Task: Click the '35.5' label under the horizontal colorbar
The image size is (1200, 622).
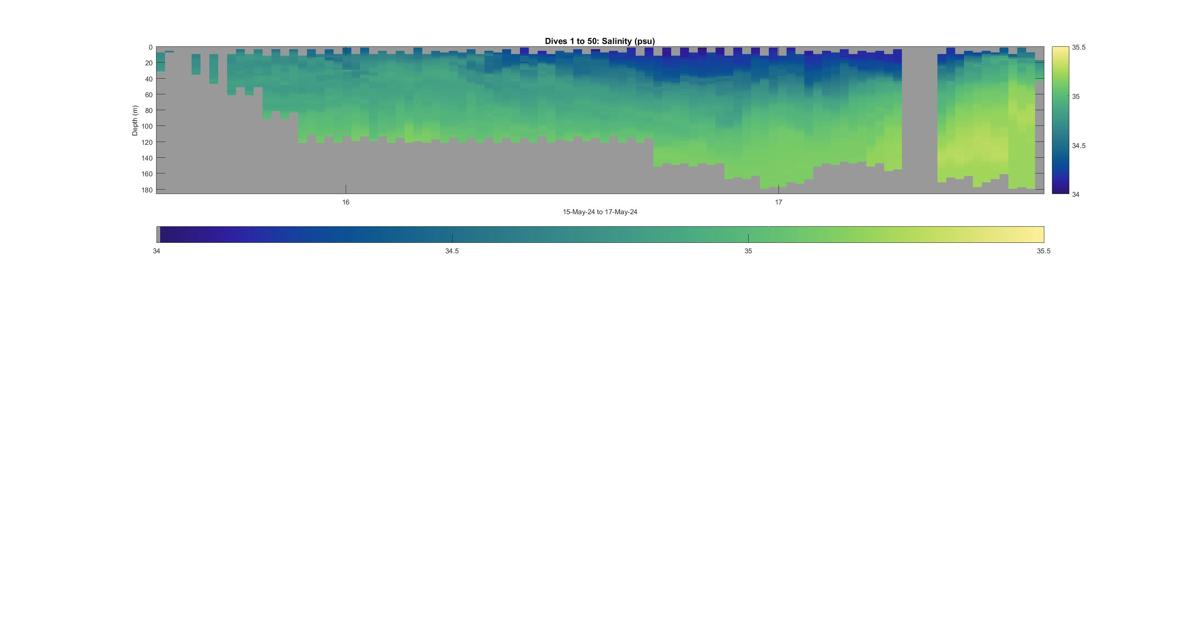Action: 1044,251
